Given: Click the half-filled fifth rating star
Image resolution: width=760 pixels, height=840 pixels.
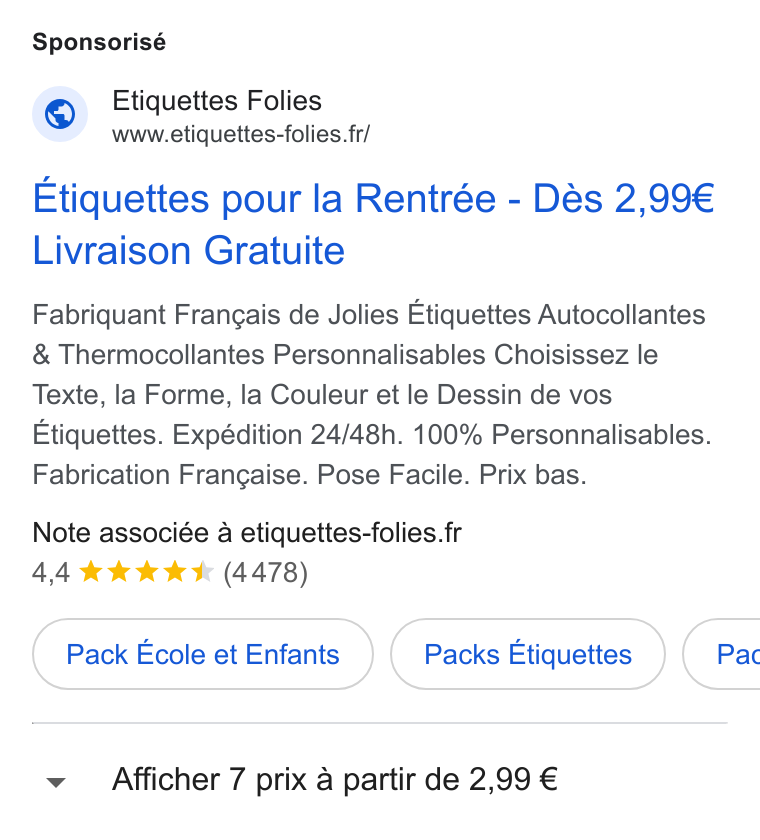Looking at the screenshot, I should point(202,572).
